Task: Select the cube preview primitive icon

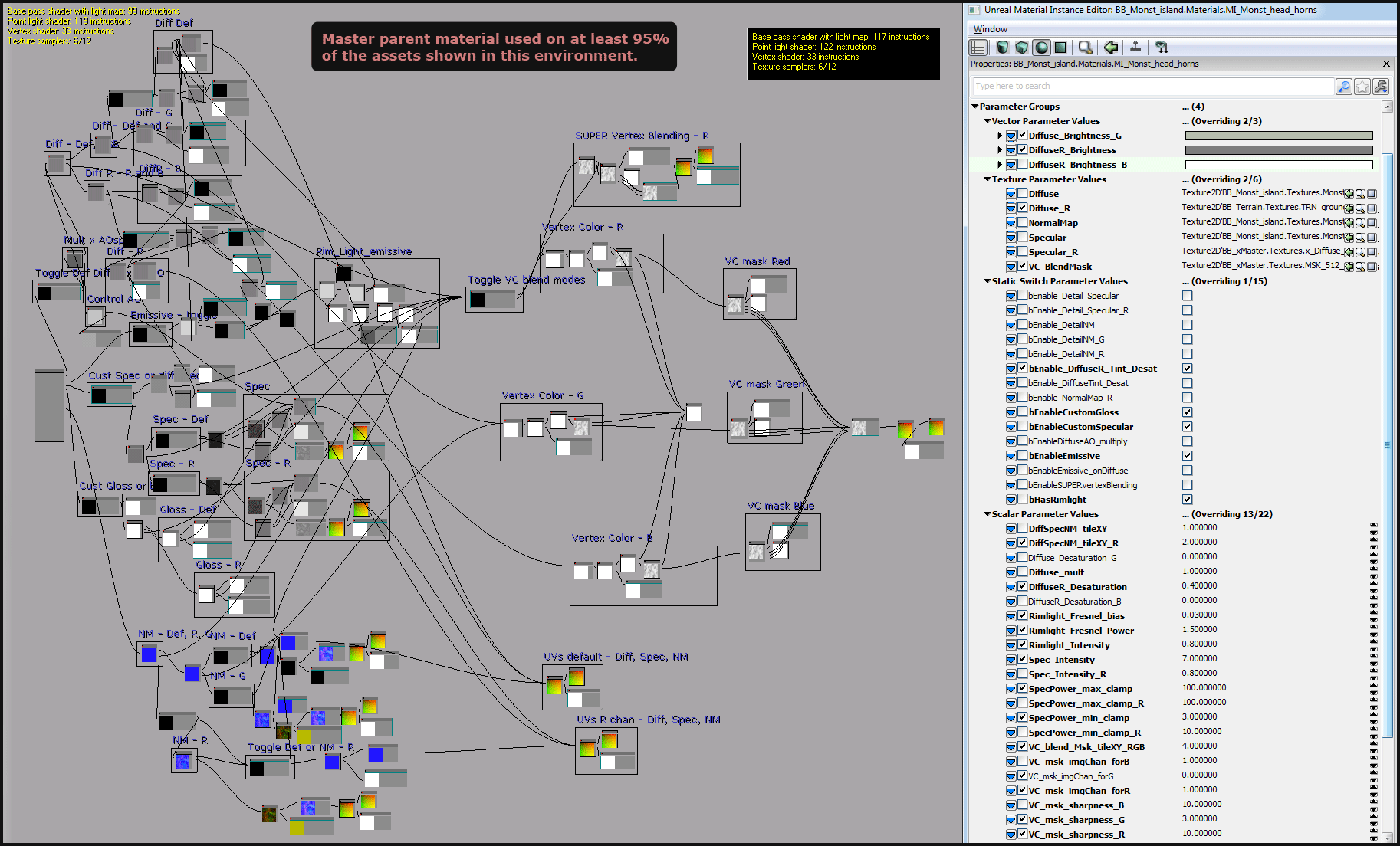Action: [1021, 48]
